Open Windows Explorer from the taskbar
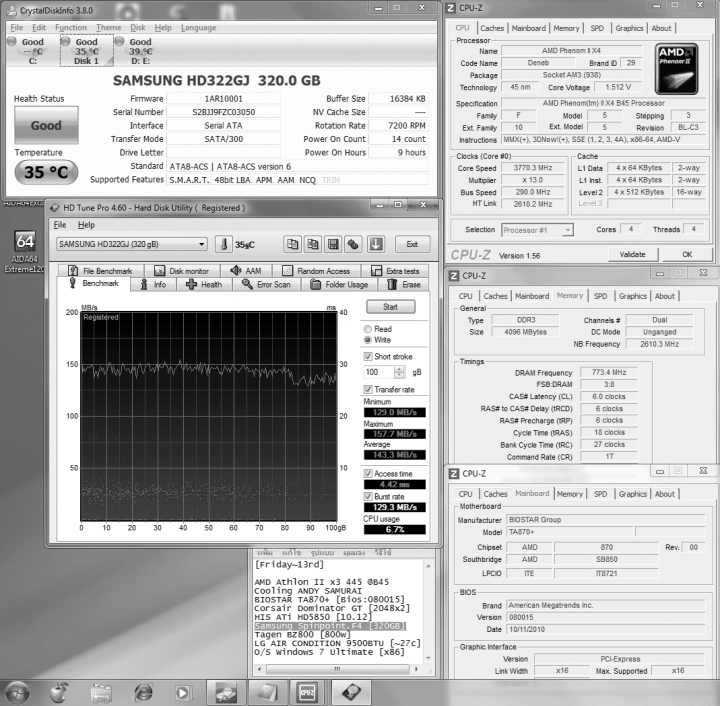Screen dimensions: 720x706 click(101, 693)
